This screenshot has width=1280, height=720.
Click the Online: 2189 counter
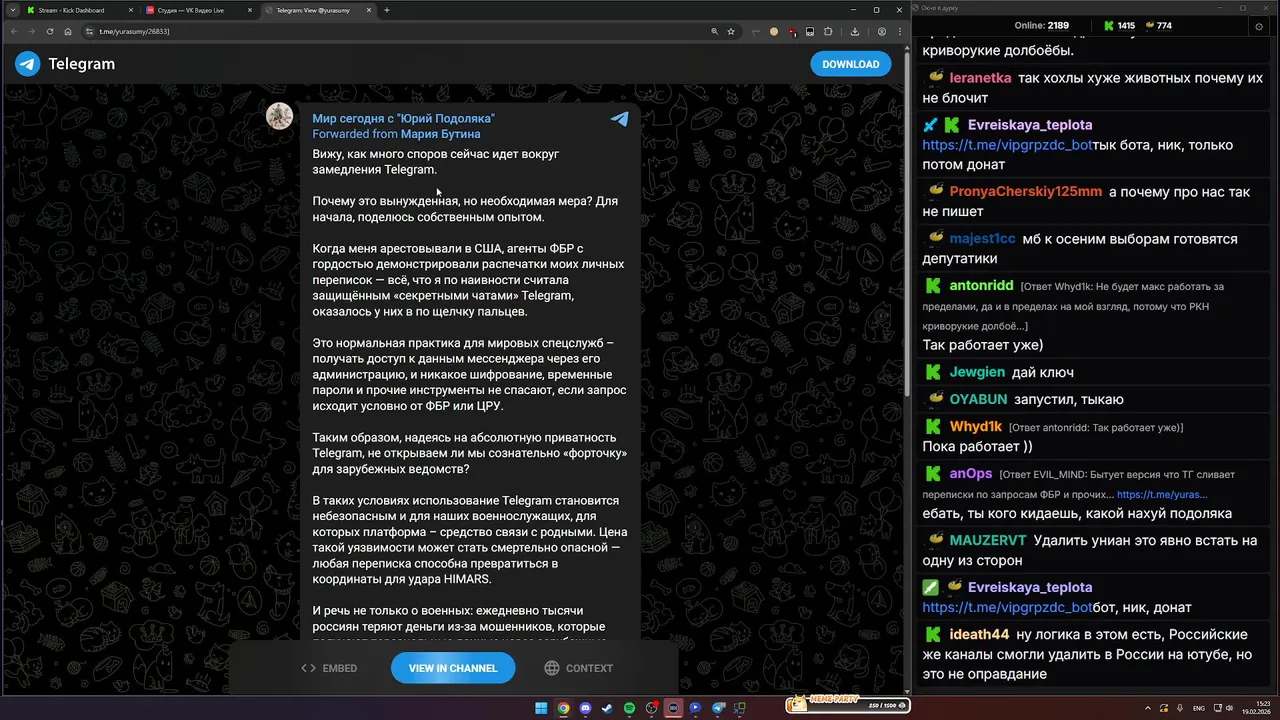[1041, 25]
